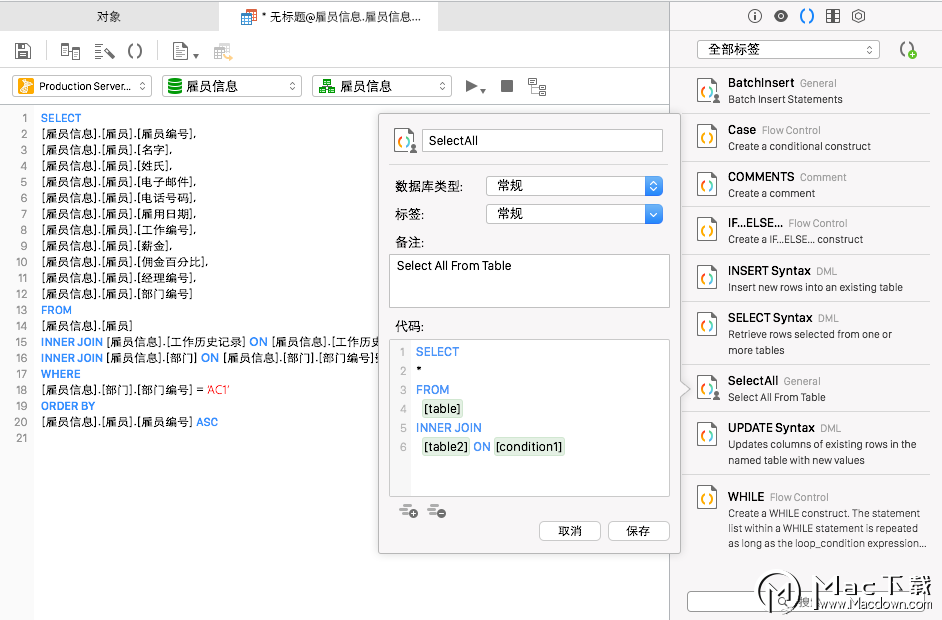Viewport: 942px width, 620px height.
Task: Open the hexagon pane icon
Action: pos(858,16)
